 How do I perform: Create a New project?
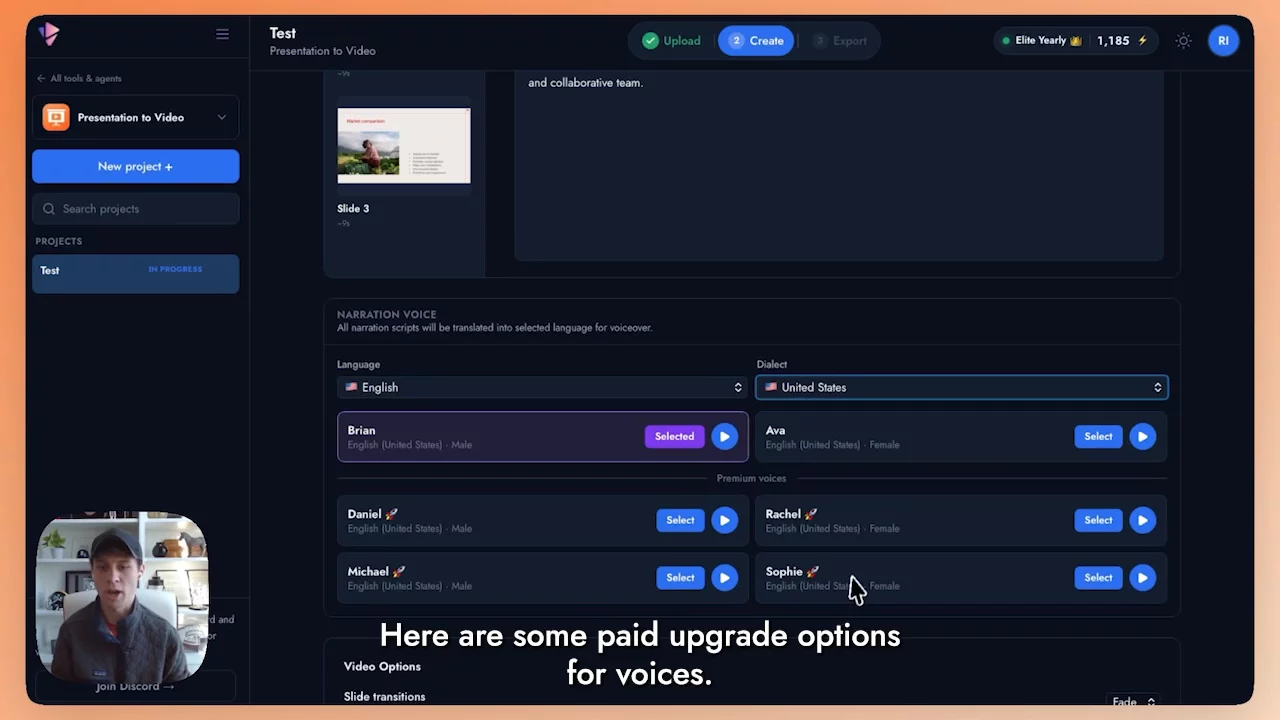click(x=136, y=166)
